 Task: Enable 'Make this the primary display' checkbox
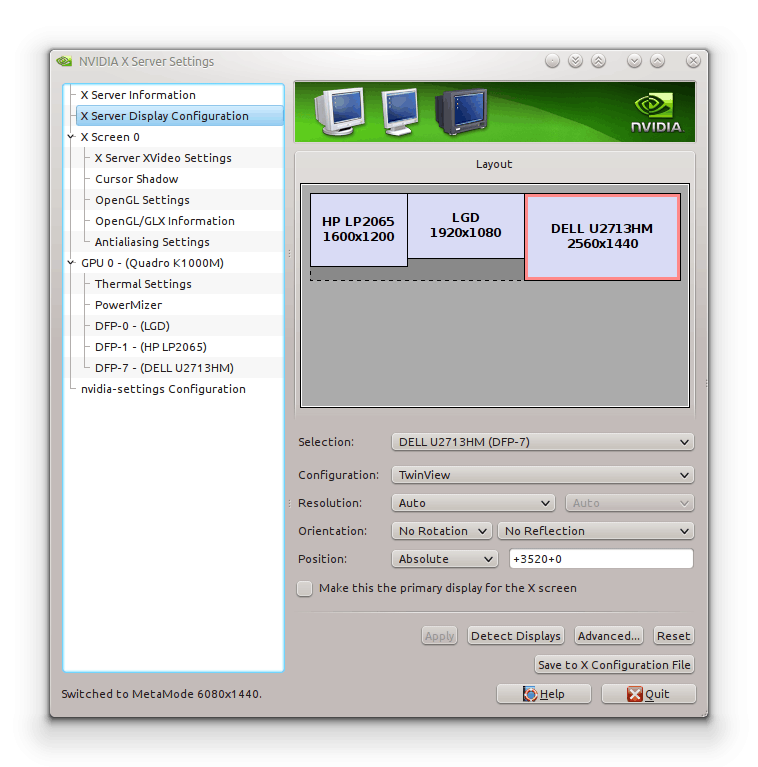pyautogui.click(x=304, y=588)
